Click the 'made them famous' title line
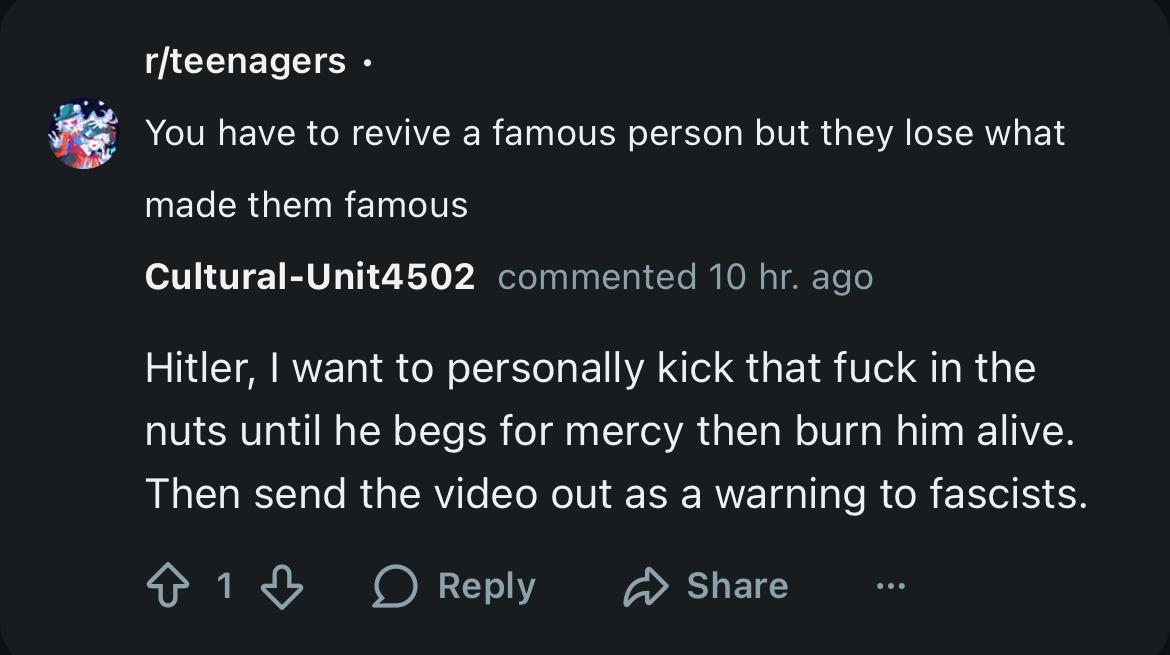Image resolution: width=1170 pixels, height=655 pixels. point(306,205)
